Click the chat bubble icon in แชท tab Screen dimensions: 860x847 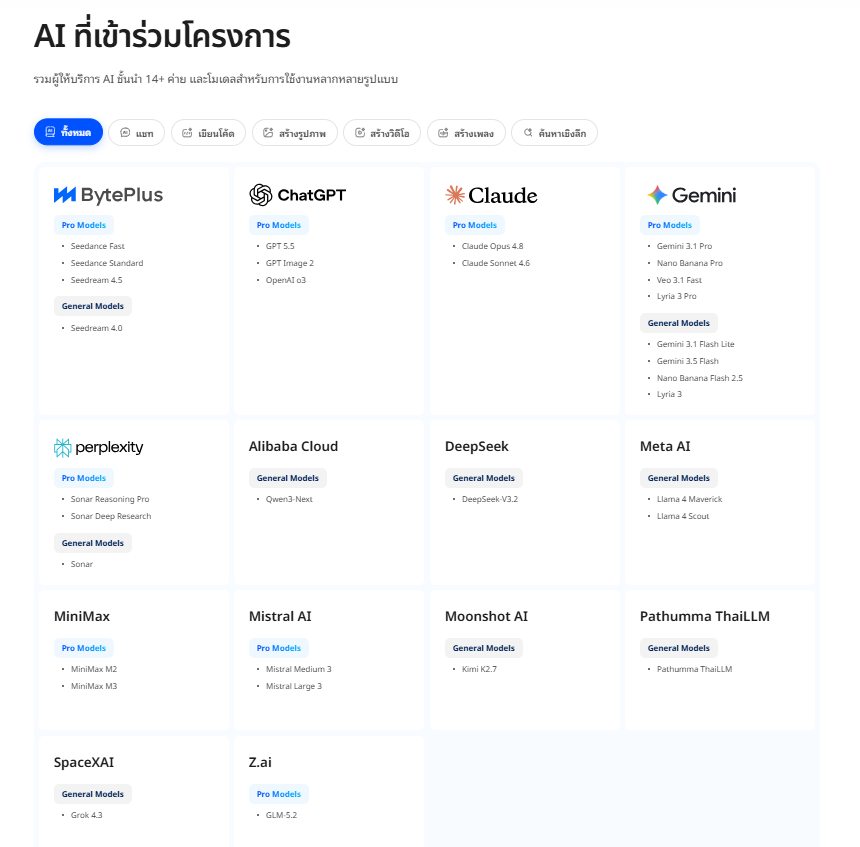click(125, 133)
